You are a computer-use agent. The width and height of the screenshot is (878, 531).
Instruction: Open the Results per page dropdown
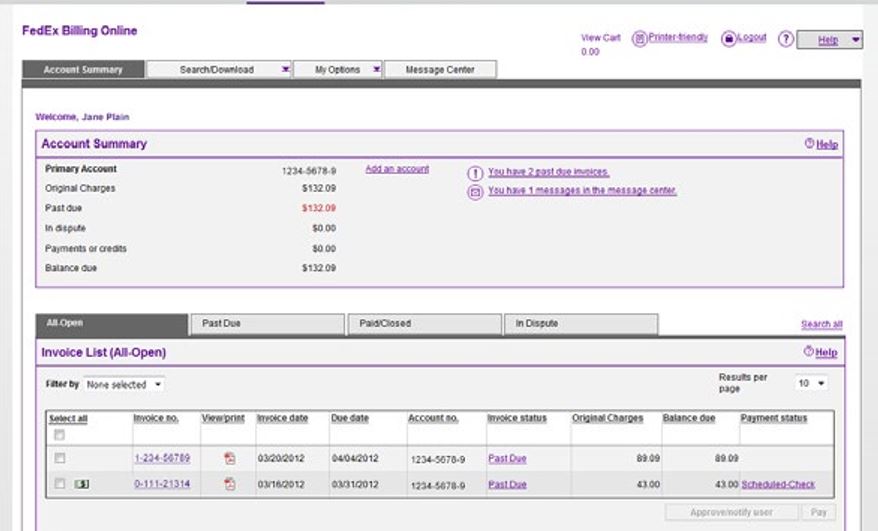811,383
